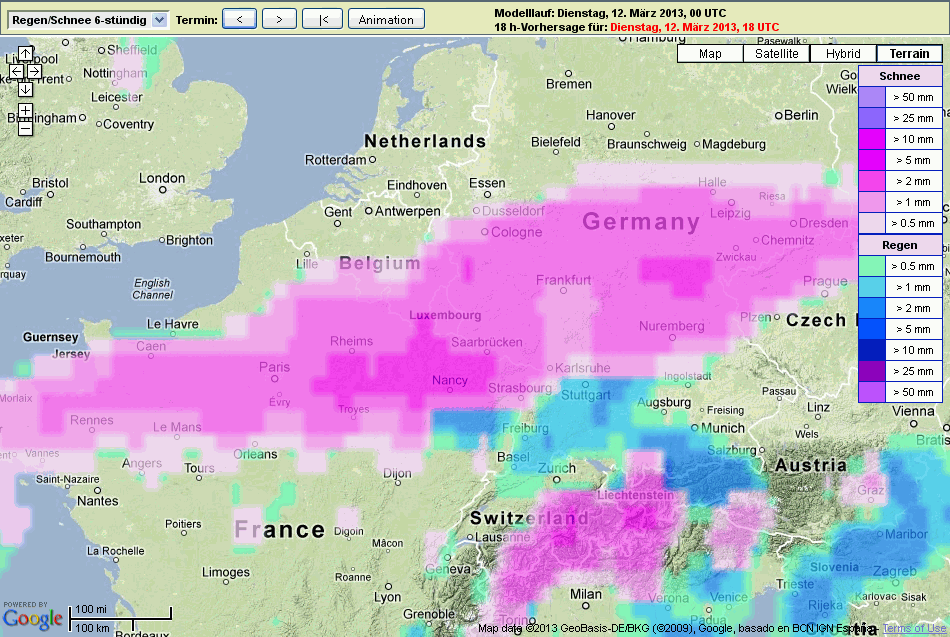950x637 pixels.
Task: Click the Munich label on the map
Action: 723,428
